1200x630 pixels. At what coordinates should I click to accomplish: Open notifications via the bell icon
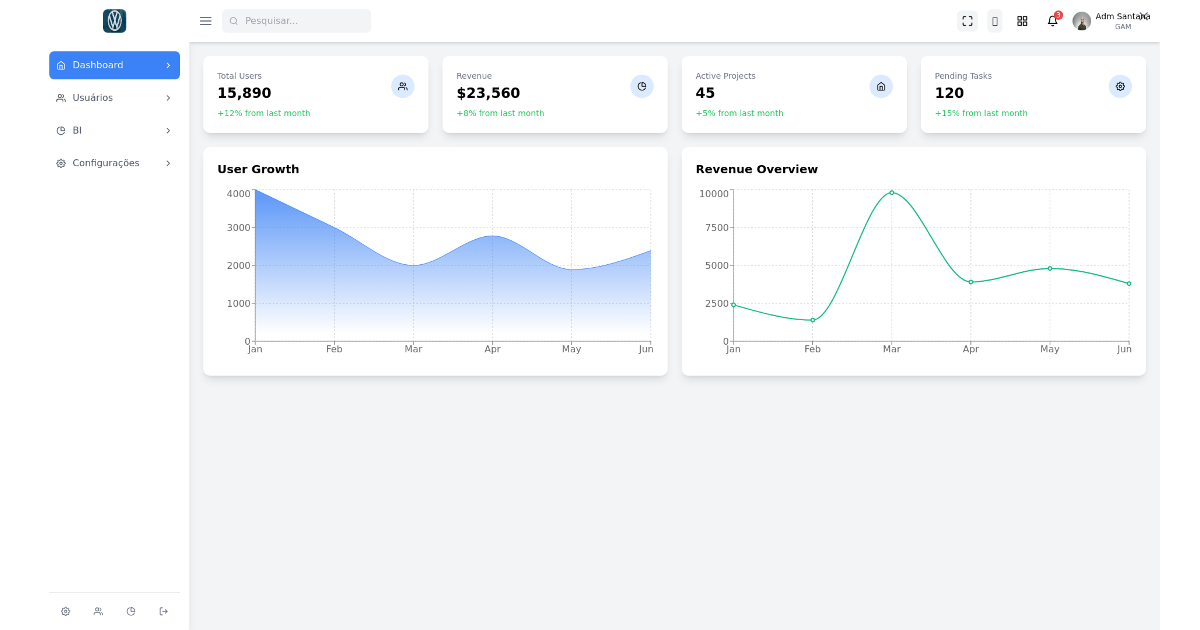tap(1051, 21)
